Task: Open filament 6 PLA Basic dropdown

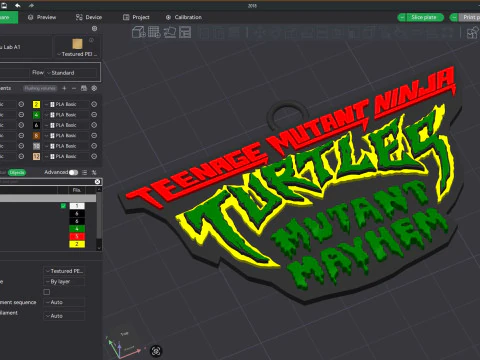Action: [x=66, y=125]
